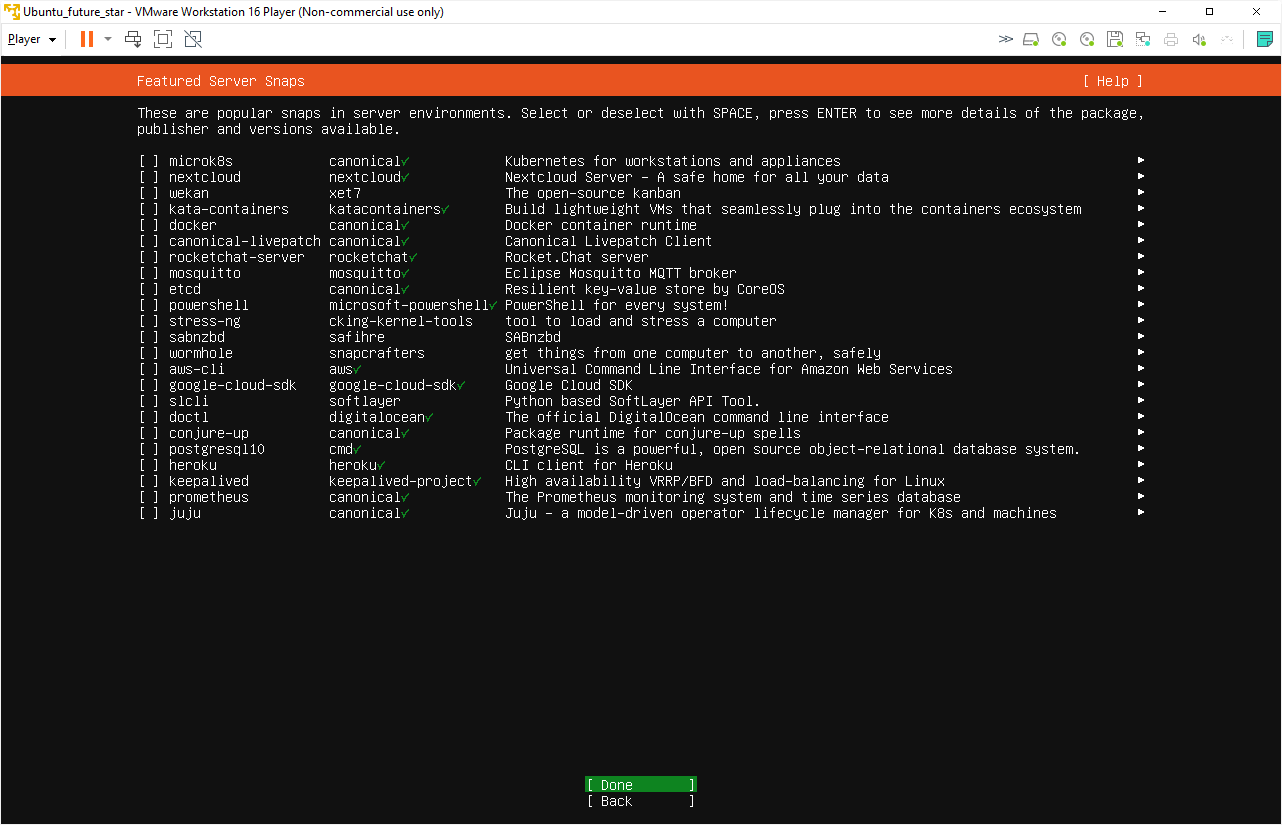Viewport: 1282px width, 825px height.
Task: Click the CD/DVD drive icon next to the hard disk icon
Action: pyautogui.click(x=1059, y=39)
